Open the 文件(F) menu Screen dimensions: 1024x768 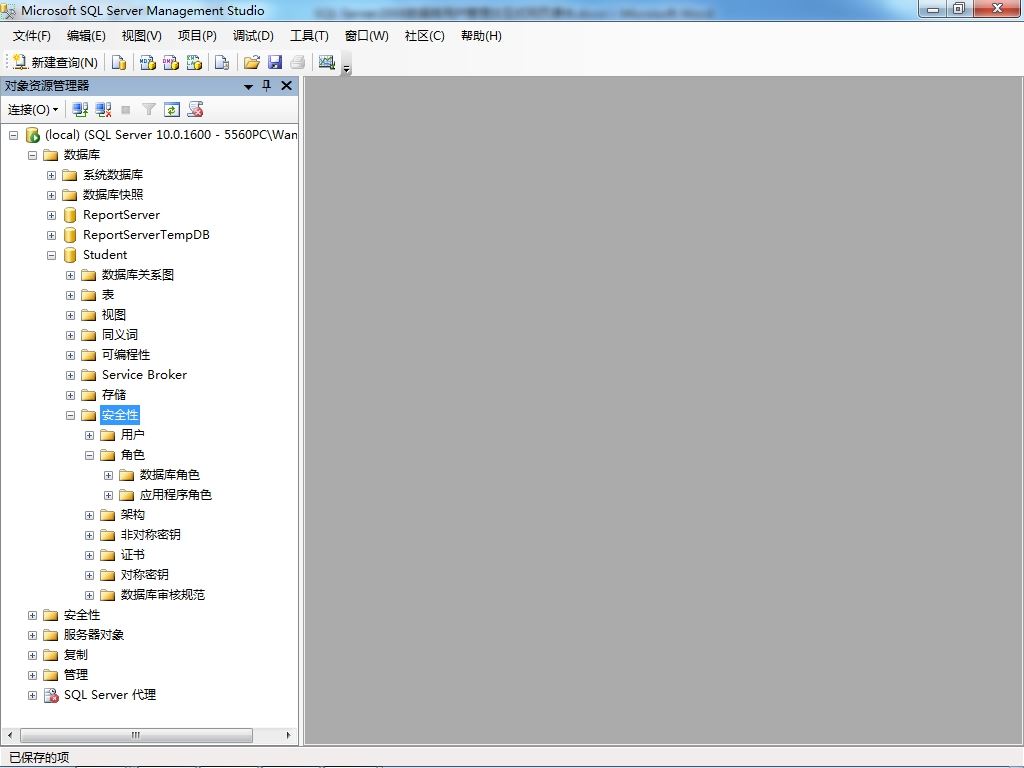pyautogui.click(x=31, y=36)
